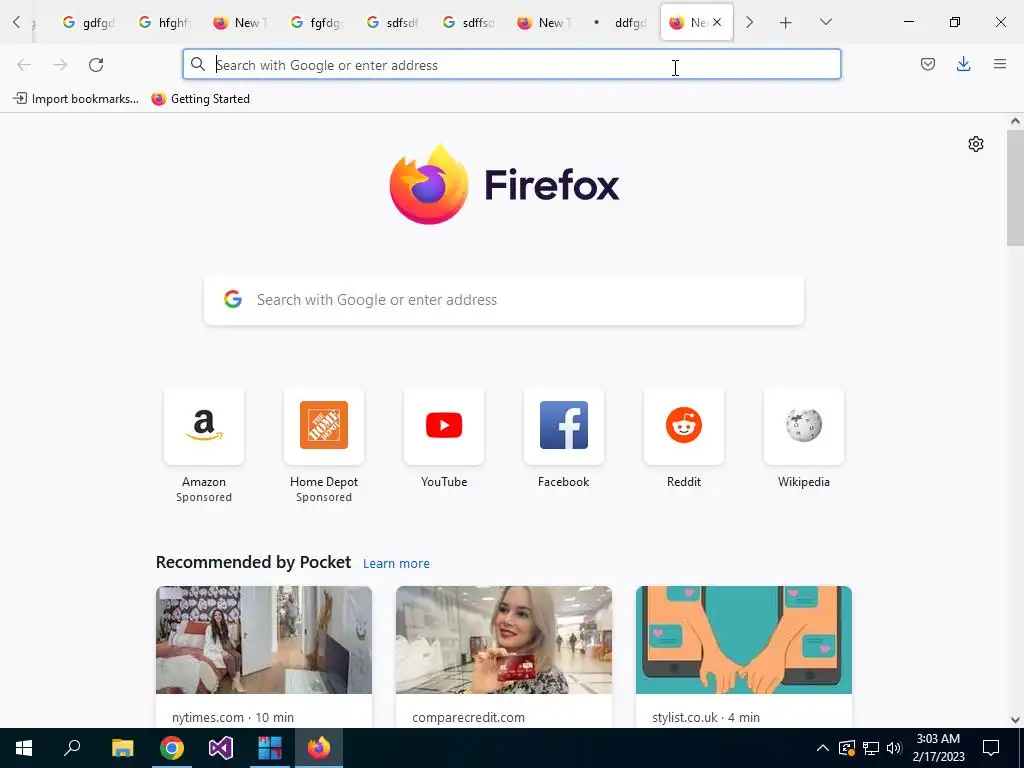The width and height of the screenshot is (1024, 768).
Task: Open Getting Started bookmark
Action: (200, 99)
